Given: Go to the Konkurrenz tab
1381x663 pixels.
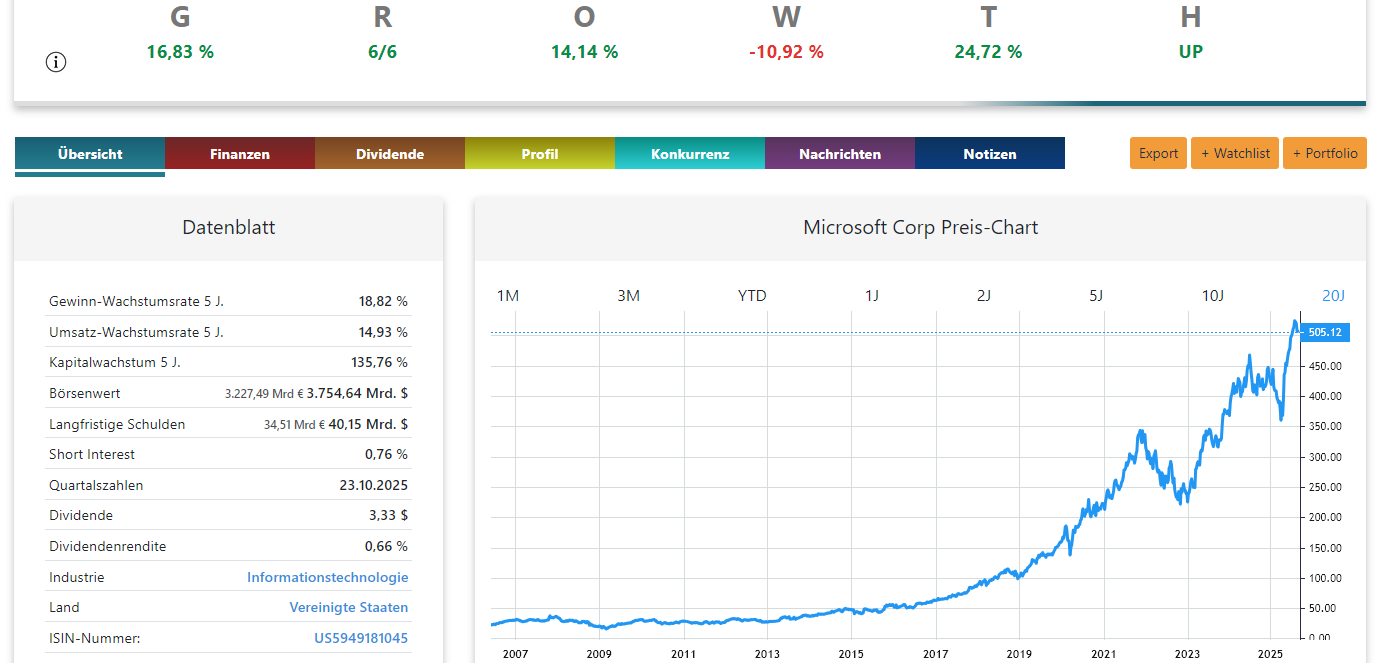Looking at the screenshot, I should 690,154.
